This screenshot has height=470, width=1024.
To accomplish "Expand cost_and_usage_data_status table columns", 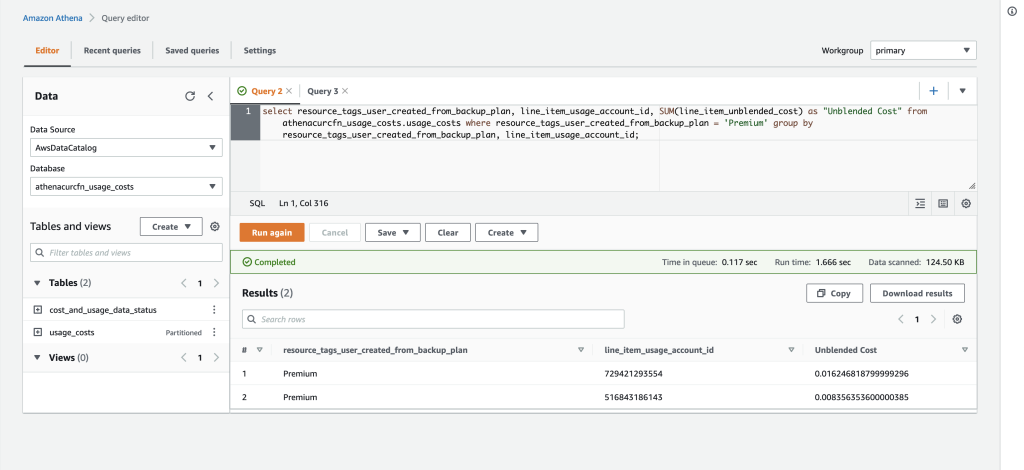I will [37, 310].
